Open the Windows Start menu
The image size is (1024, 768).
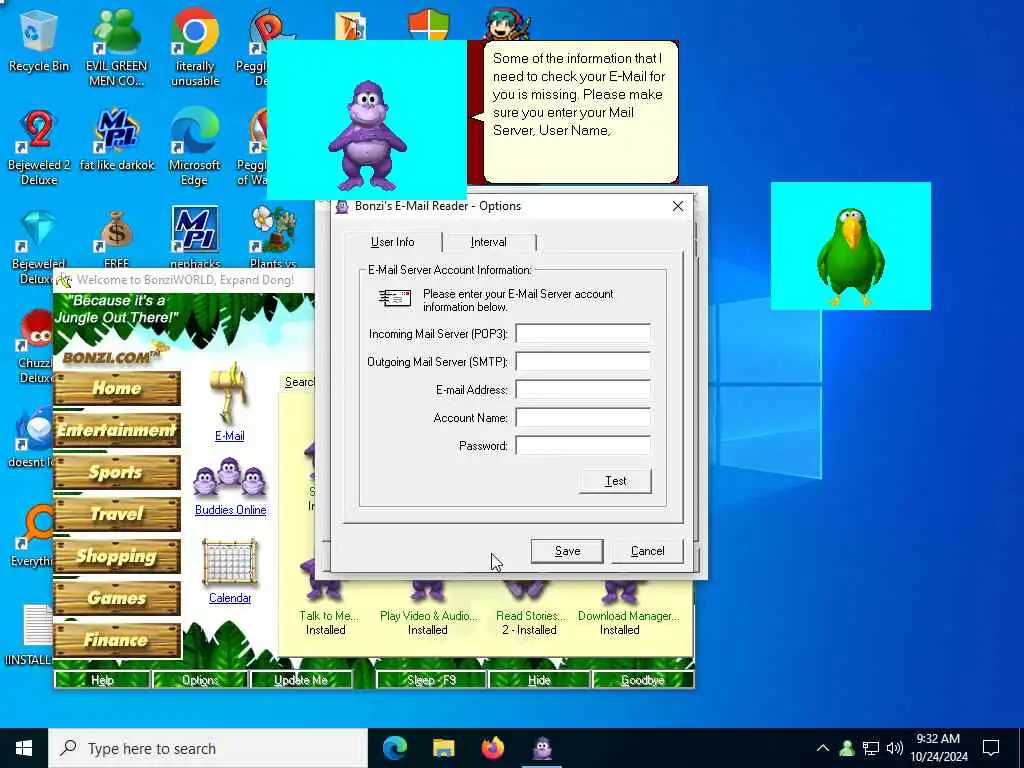coord(24,748)
